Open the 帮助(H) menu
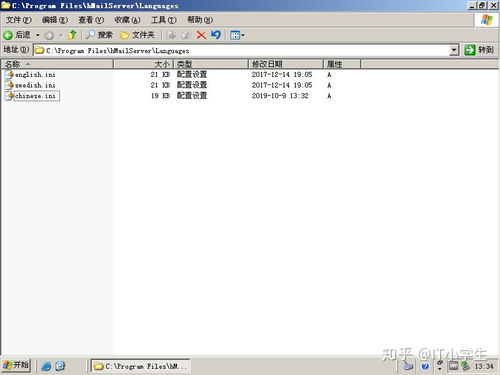 click(x=200, y=20)
